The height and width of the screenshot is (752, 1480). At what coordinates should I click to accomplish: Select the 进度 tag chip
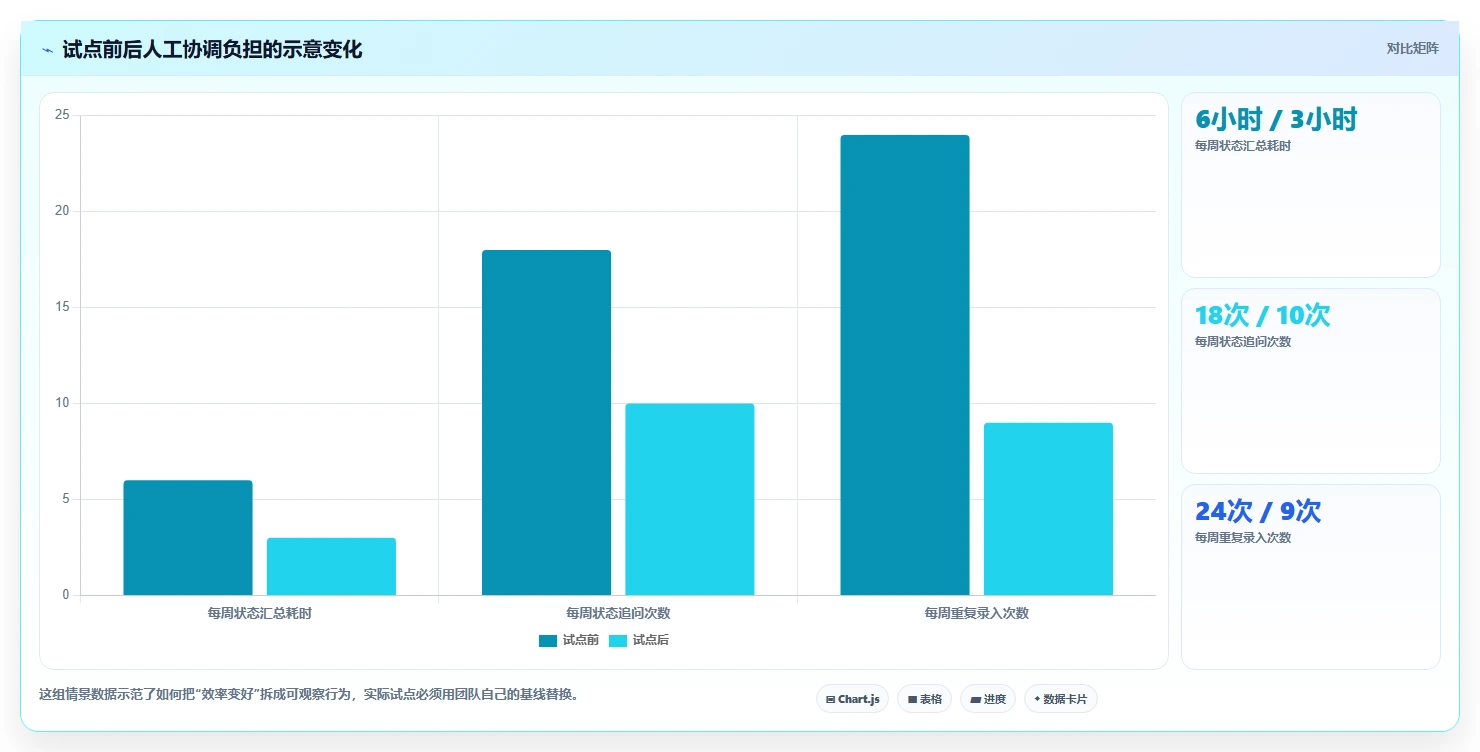point(988,699)
